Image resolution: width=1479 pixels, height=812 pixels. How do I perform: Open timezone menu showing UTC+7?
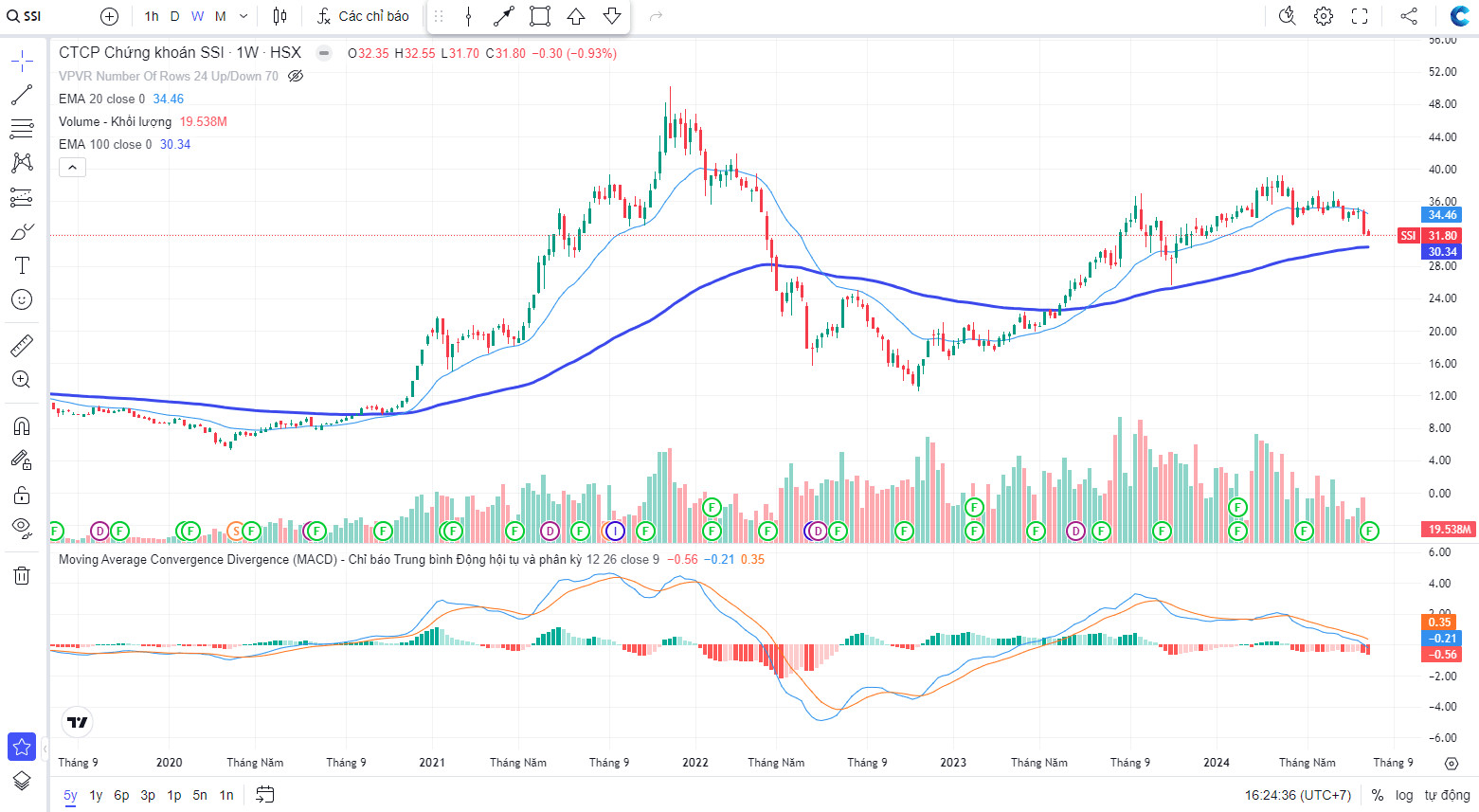pos(1298,795)
